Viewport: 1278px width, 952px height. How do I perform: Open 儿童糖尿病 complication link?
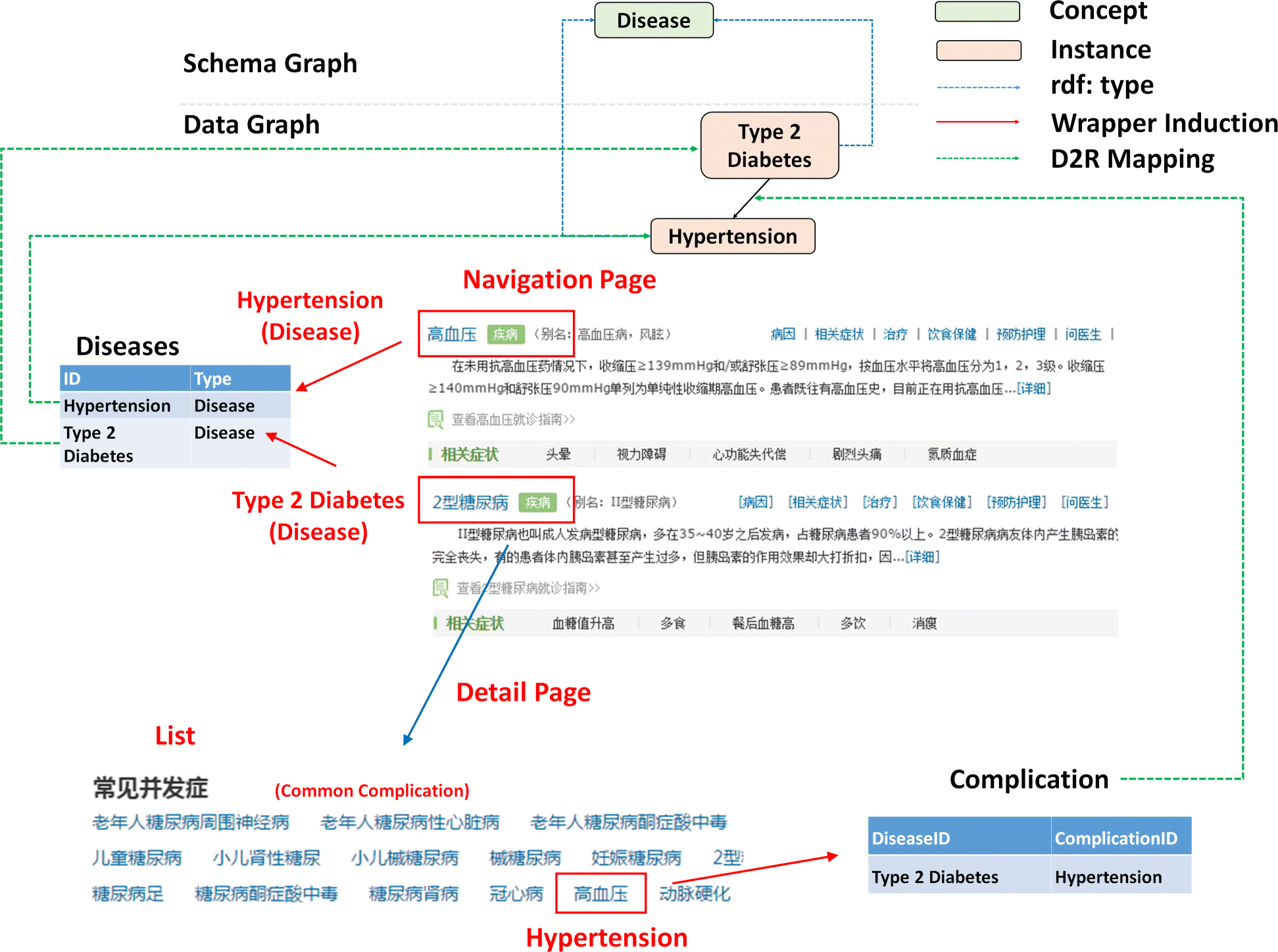pos(137,857)
